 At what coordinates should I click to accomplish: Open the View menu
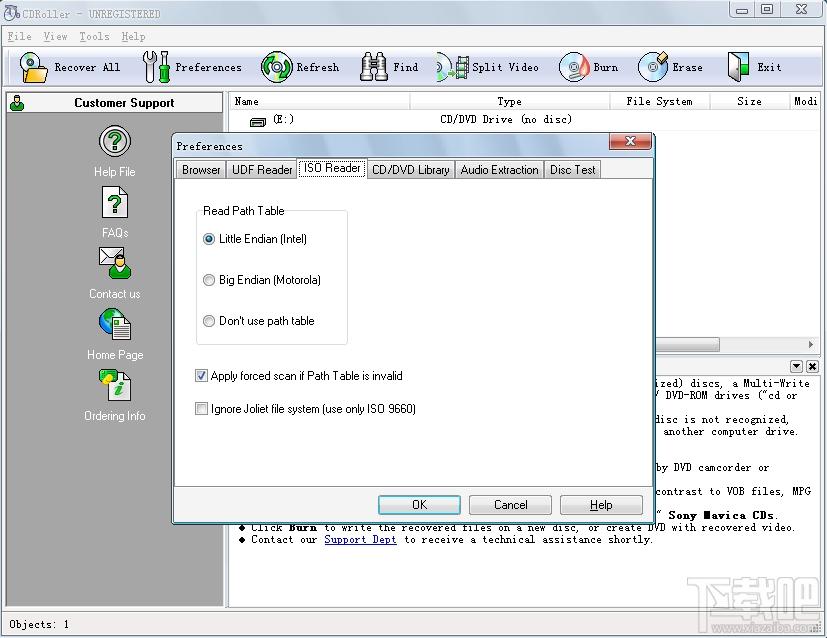tap(55, 36)
